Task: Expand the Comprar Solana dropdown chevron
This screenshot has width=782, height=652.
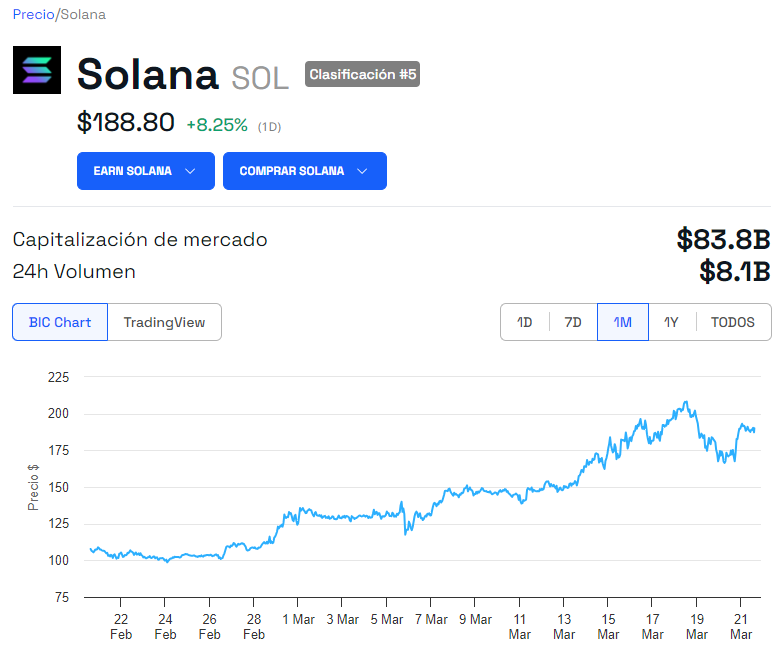Action: 363,171
